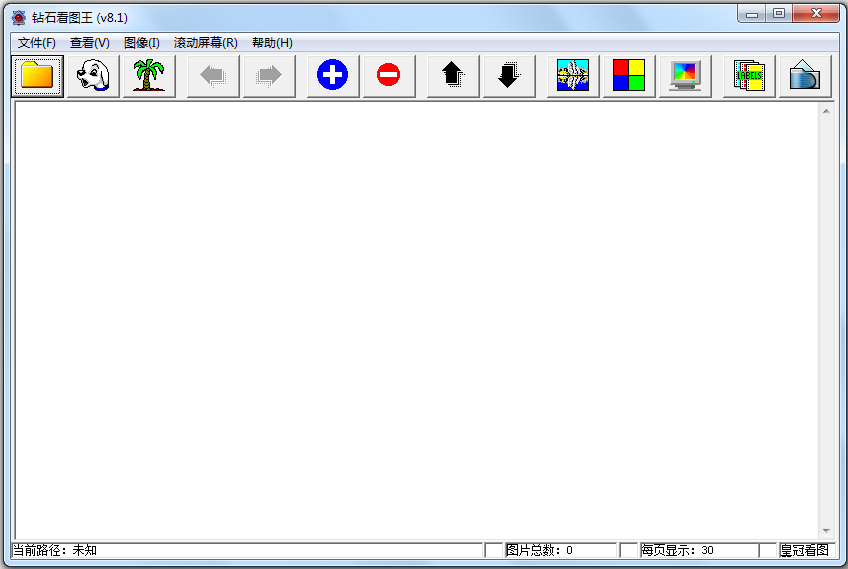Maximize the 钻石看图王 window
Image resolution: width=848 pixels, height=569 pixels.
click(779, 14)
